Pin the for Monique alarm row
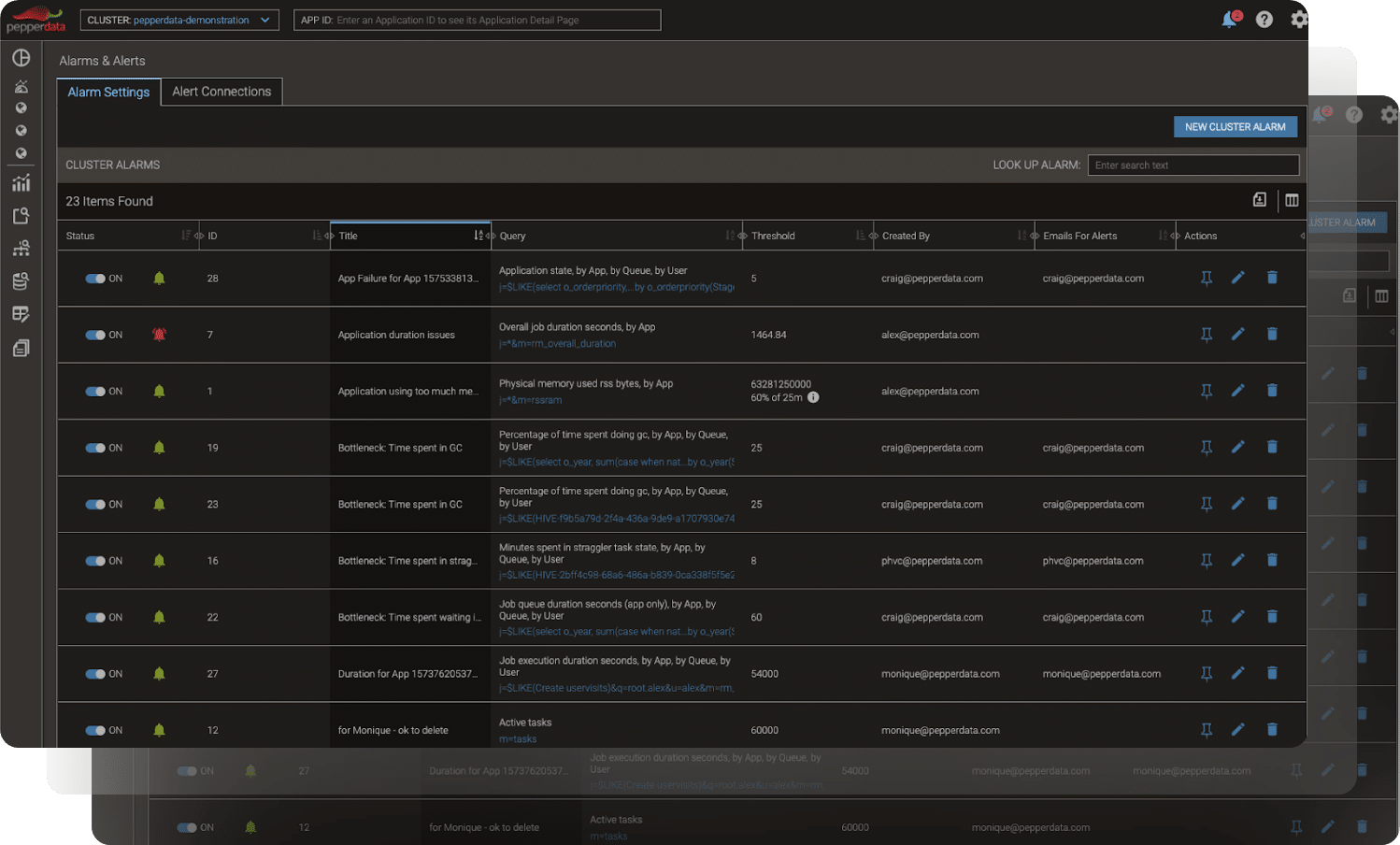 pyautogui.click(x=1207, y=730)
